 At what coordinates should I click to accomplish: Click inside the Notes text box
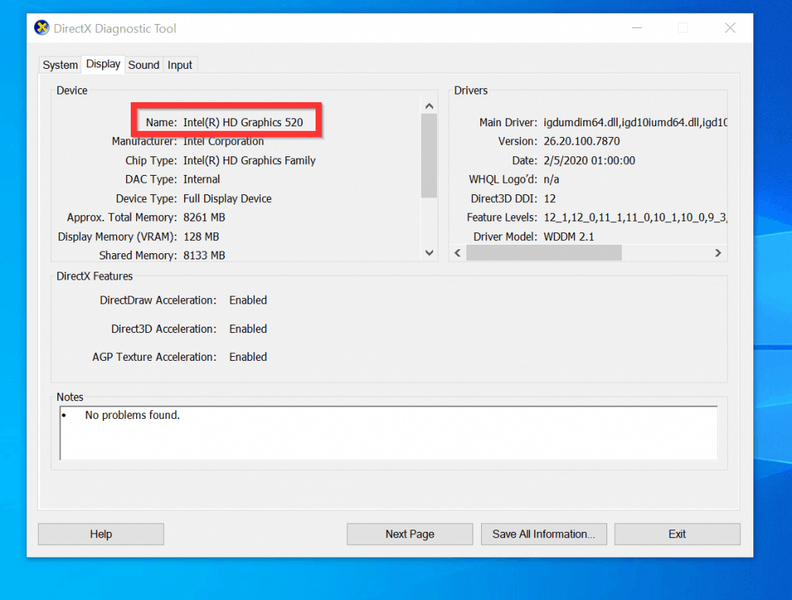click(x=388, y=433)
